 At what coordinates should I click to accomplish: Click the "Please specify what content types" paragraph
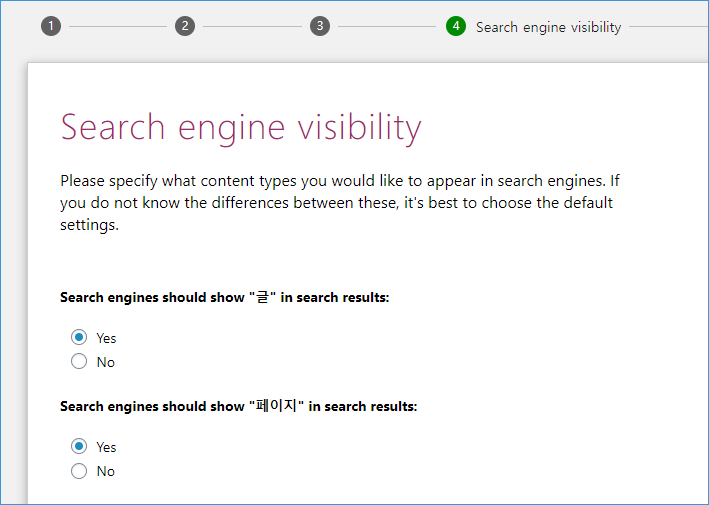[x=340, y=203]
